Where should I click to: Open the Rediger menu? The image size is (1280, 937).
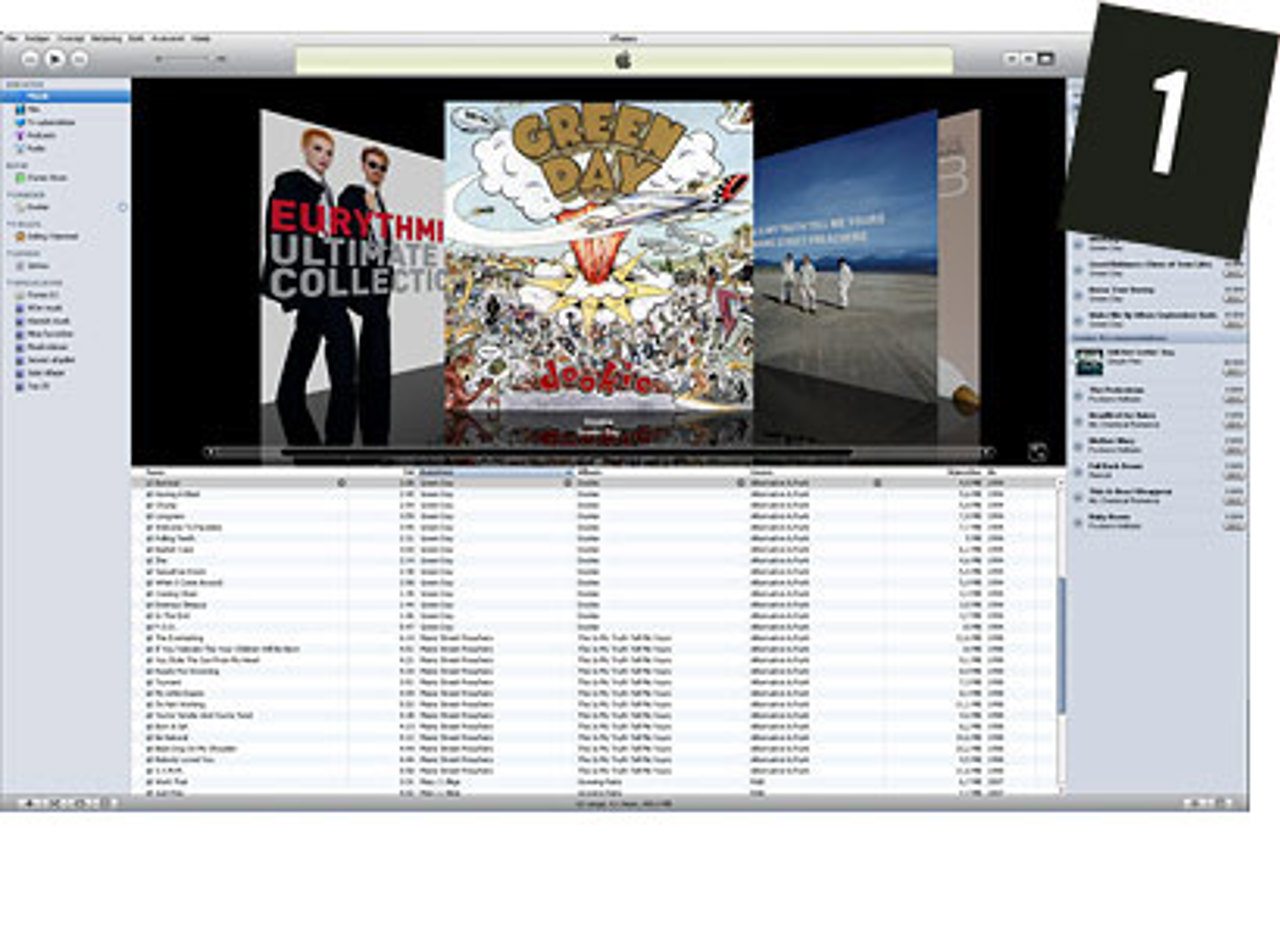[x=37, y=38]
